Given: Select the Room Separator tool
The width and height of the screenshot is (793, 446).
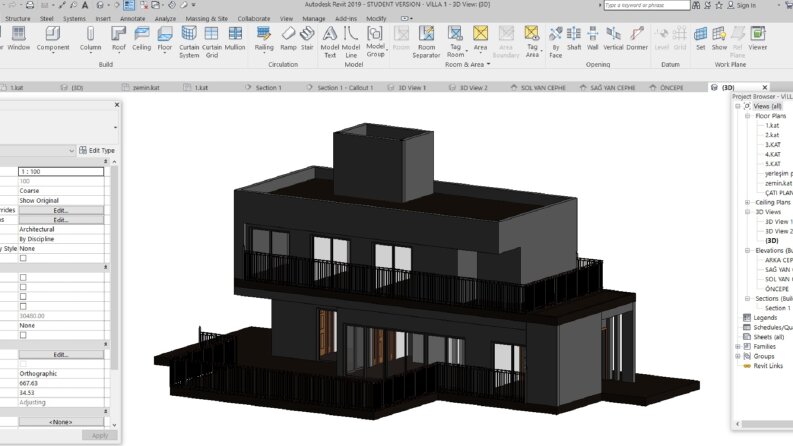Looking at the screenshot, I should pos(426,42).
